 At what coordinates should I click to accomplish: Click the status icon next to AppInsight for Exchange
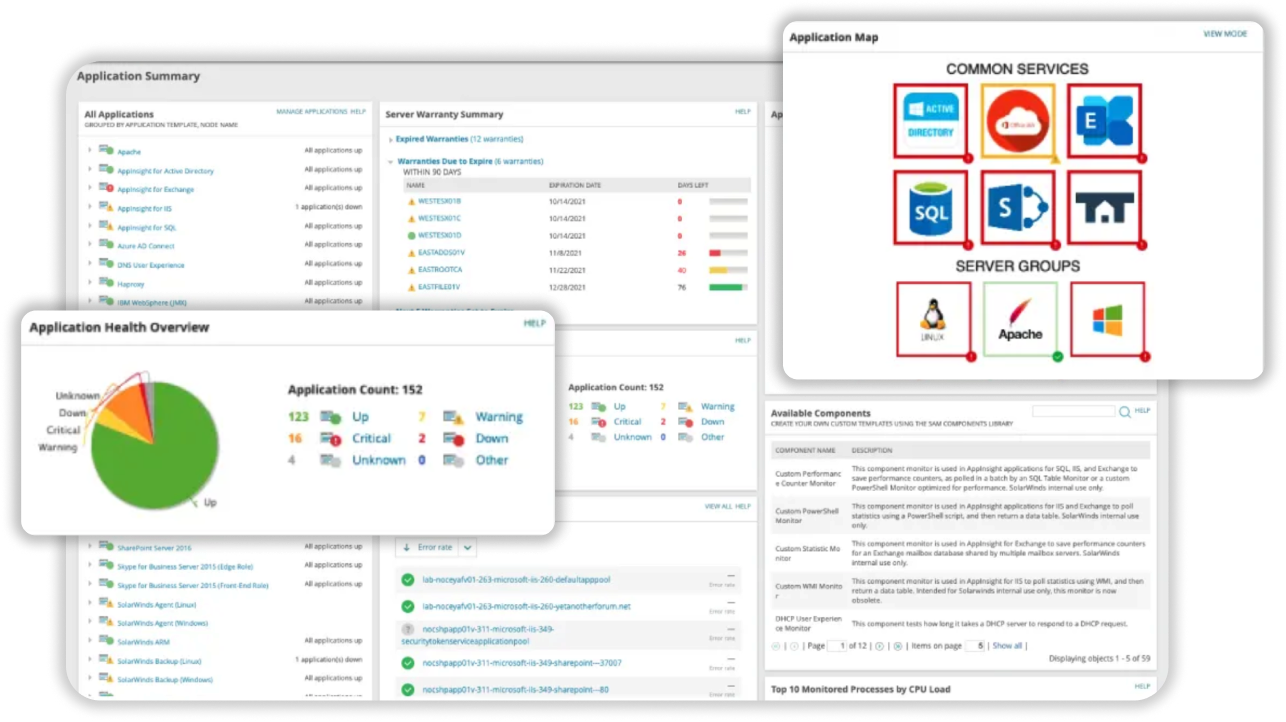click(x=106, y=188)
